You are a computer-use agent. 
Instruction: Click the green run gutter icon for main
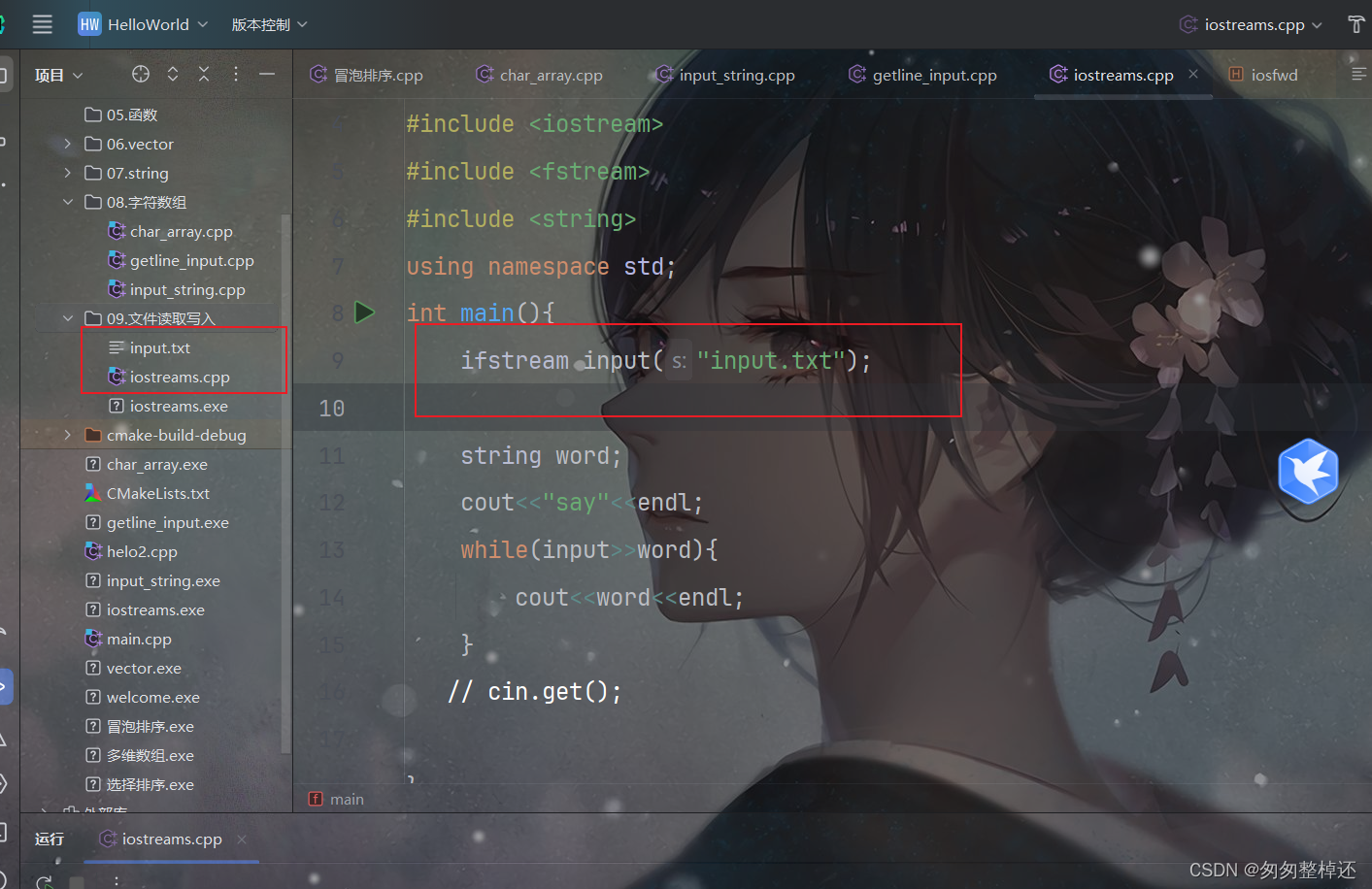365,313
